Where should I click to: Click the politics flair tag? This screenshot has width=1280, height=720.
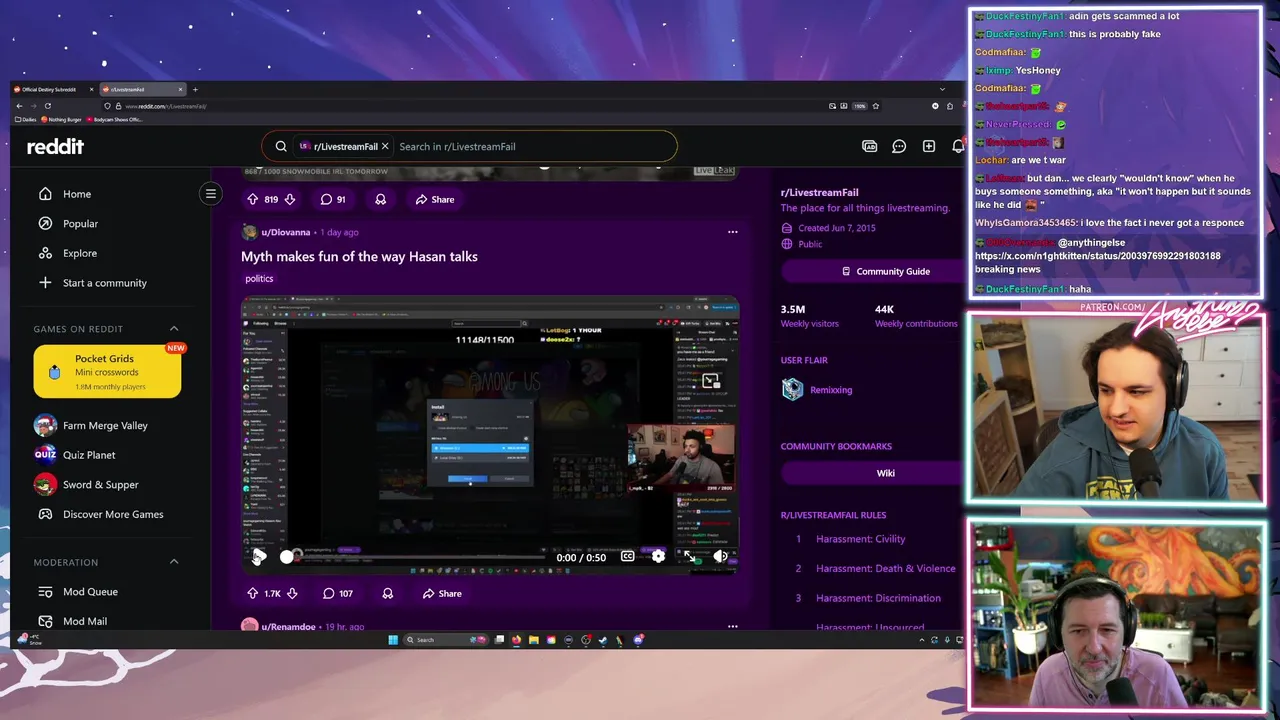coord(259,279)
